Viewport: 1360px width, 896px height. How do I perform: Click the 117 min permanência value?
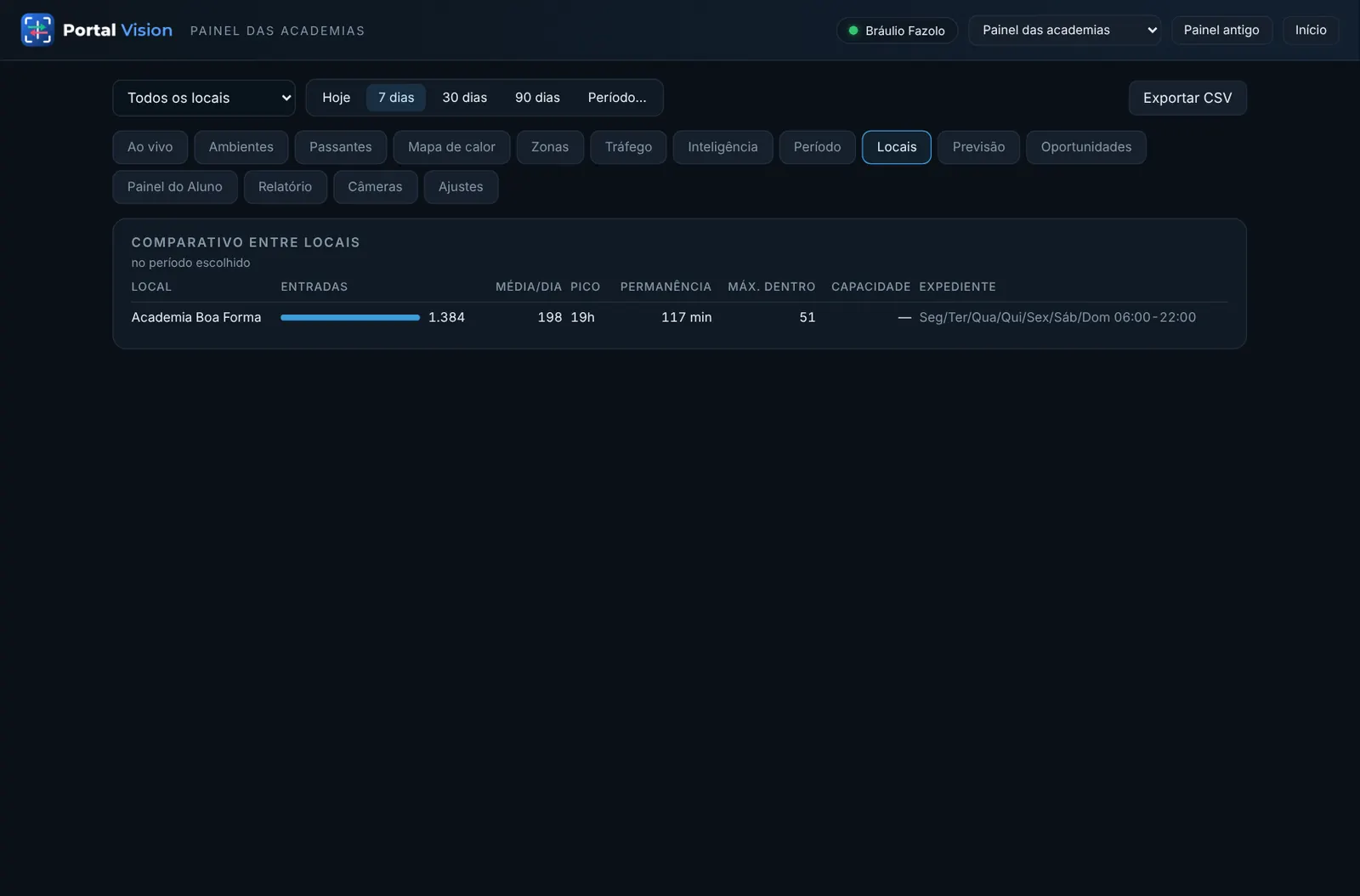tap(687, 317)
